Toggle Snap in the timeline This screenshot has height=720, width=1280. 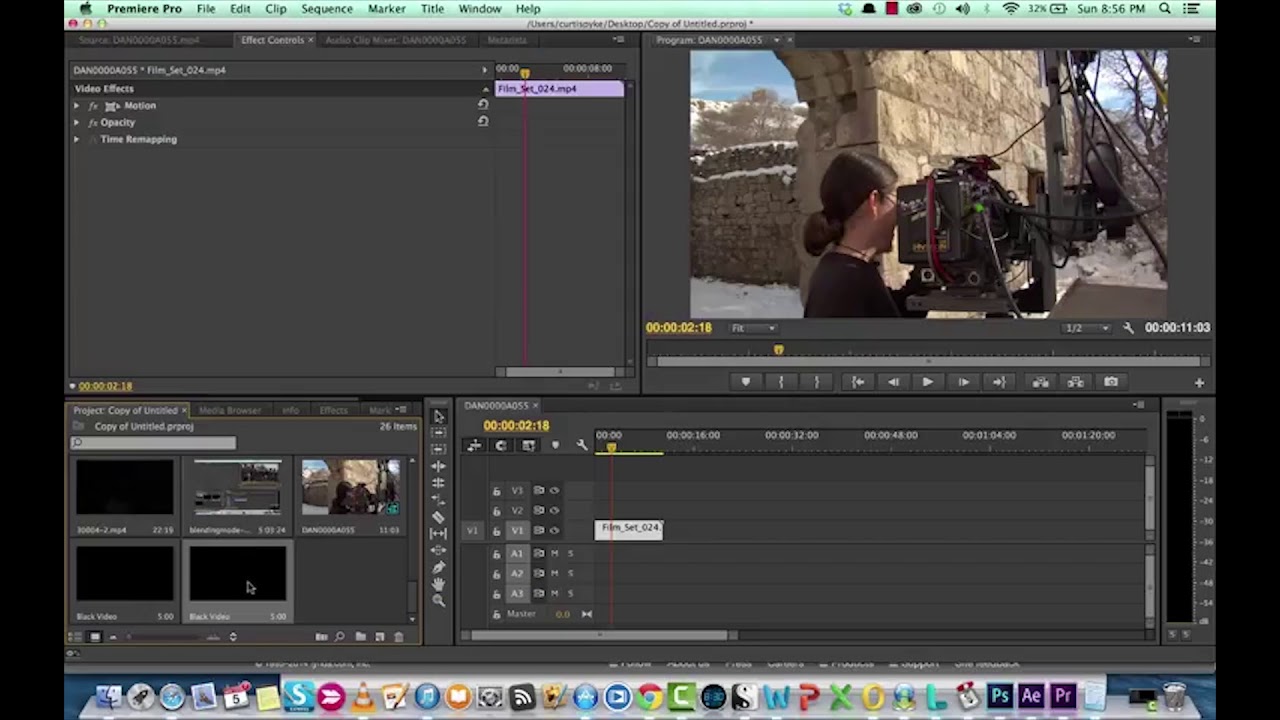tap(501, 445)
